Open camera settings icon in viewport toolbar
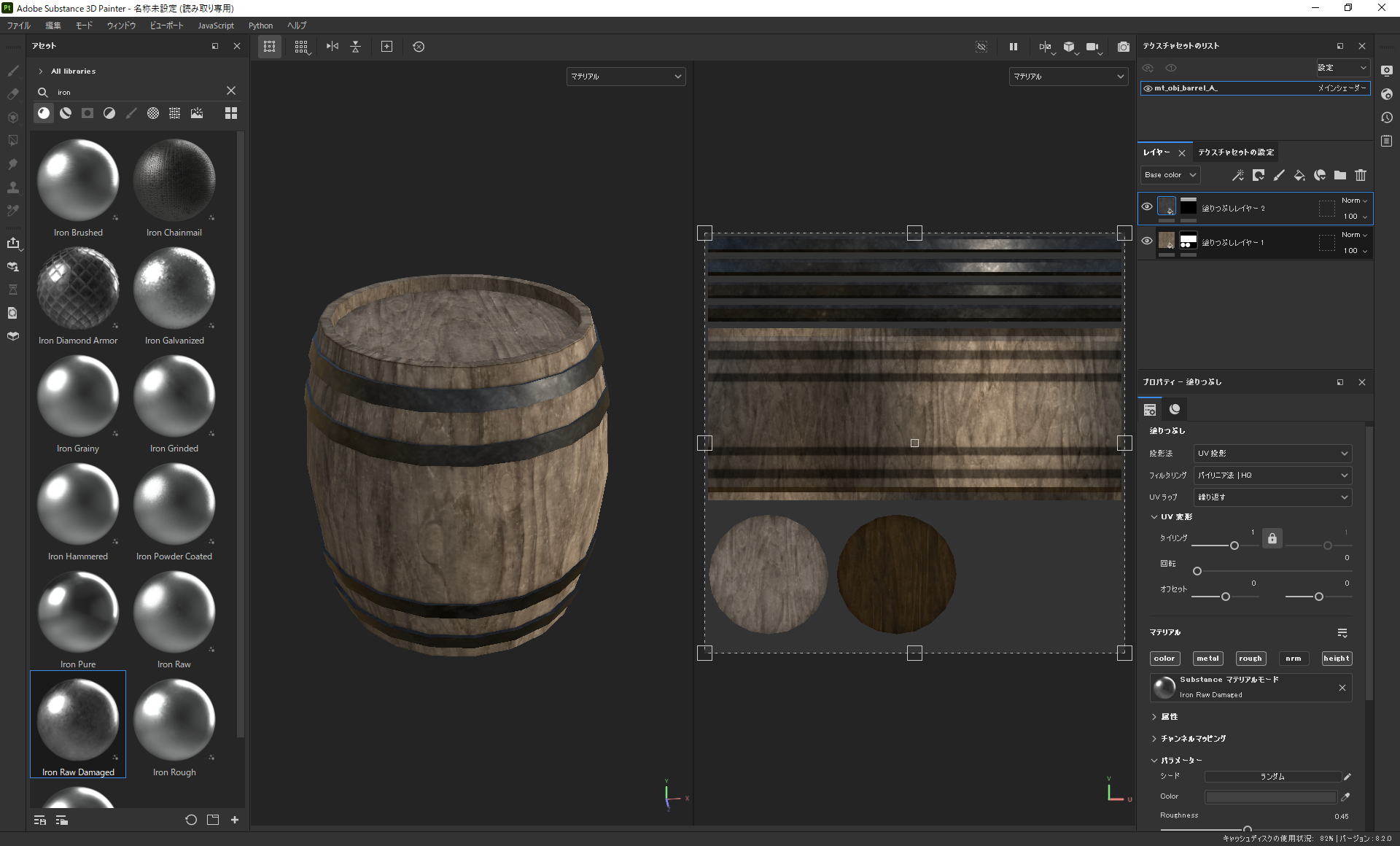This screenshot has height=846, width=1400. (1092, 47)
